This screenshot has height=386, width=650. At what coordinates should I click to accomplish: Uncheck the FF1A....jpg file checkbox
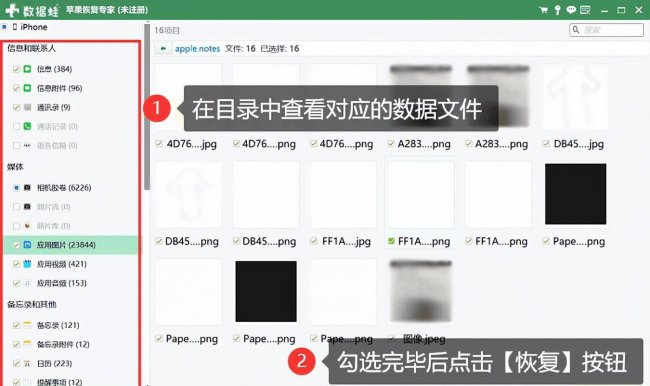pyautogui.click(x=314, y=241)
